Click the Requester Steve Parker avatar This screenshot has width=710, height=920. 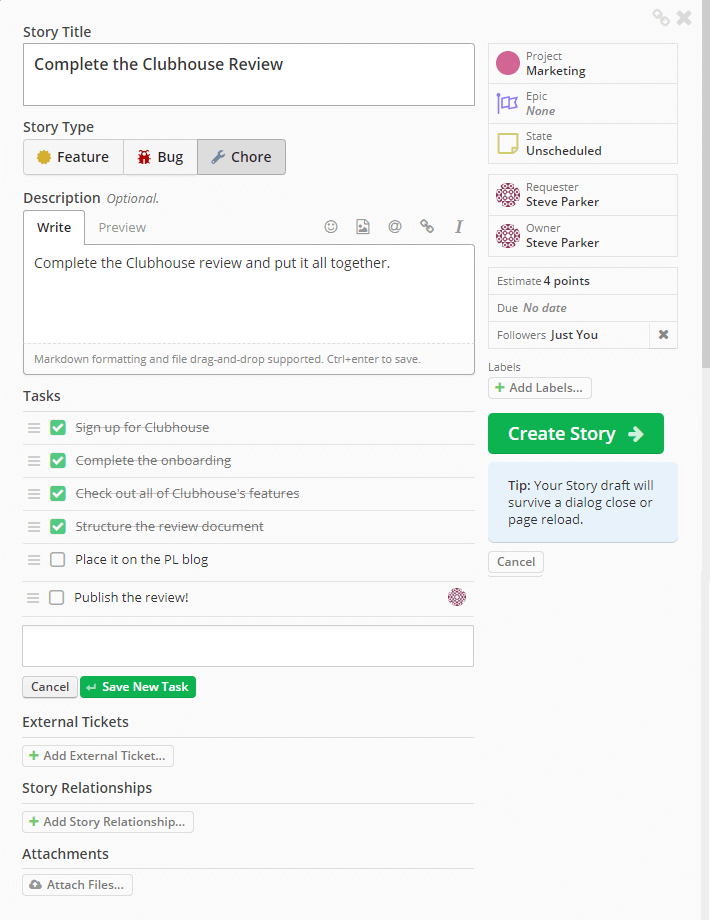click(x=508, y=195)
